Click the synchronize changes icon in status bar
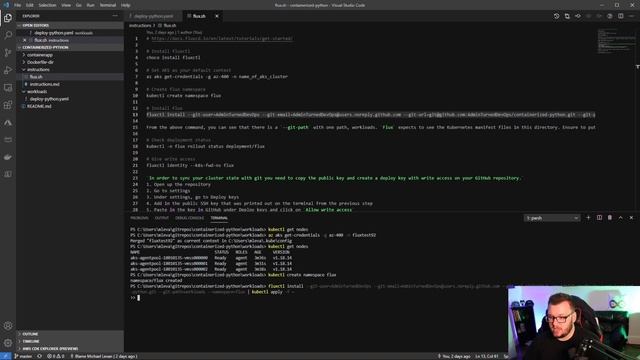Screen dimensions: 640x360 (x=40, y=356)
